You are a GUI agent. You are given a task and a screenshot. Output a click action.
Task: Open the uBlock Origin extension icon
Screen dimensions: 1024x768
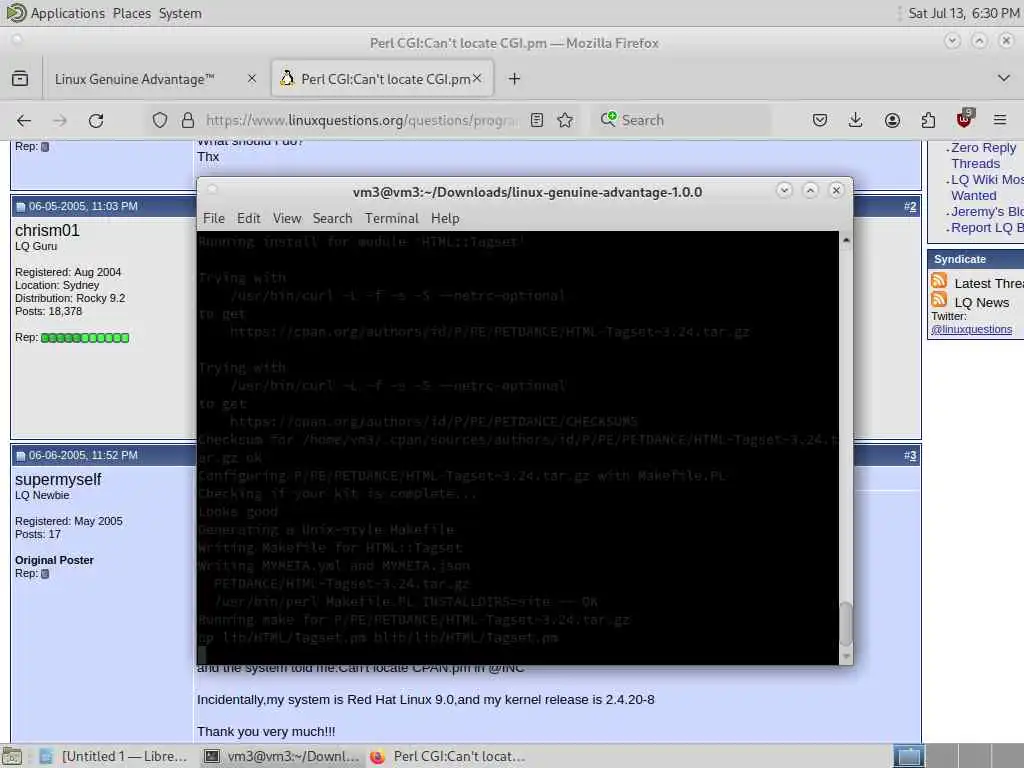point(965,119)
